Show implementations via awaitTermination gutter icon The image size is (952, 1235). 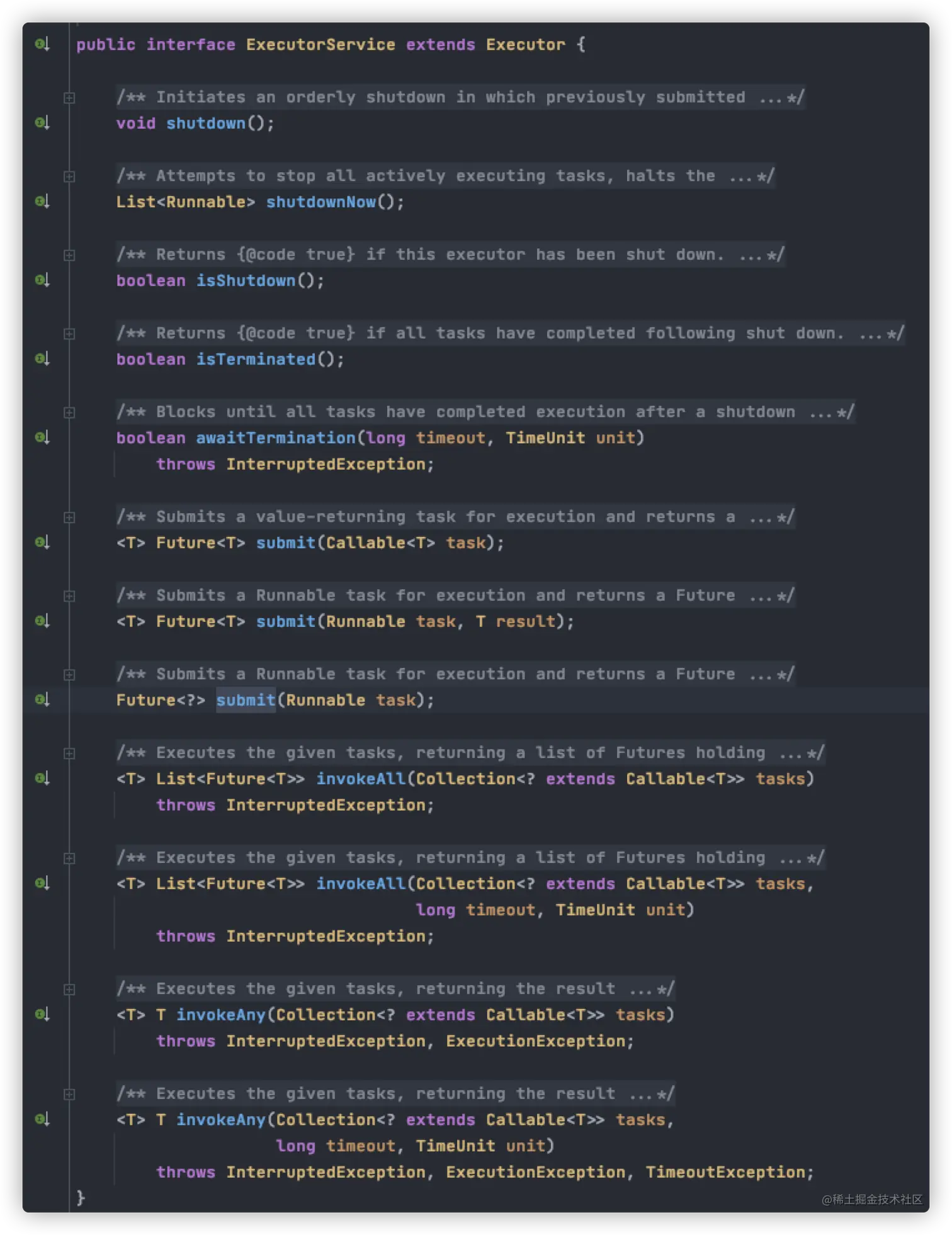[x=42, y=437]
